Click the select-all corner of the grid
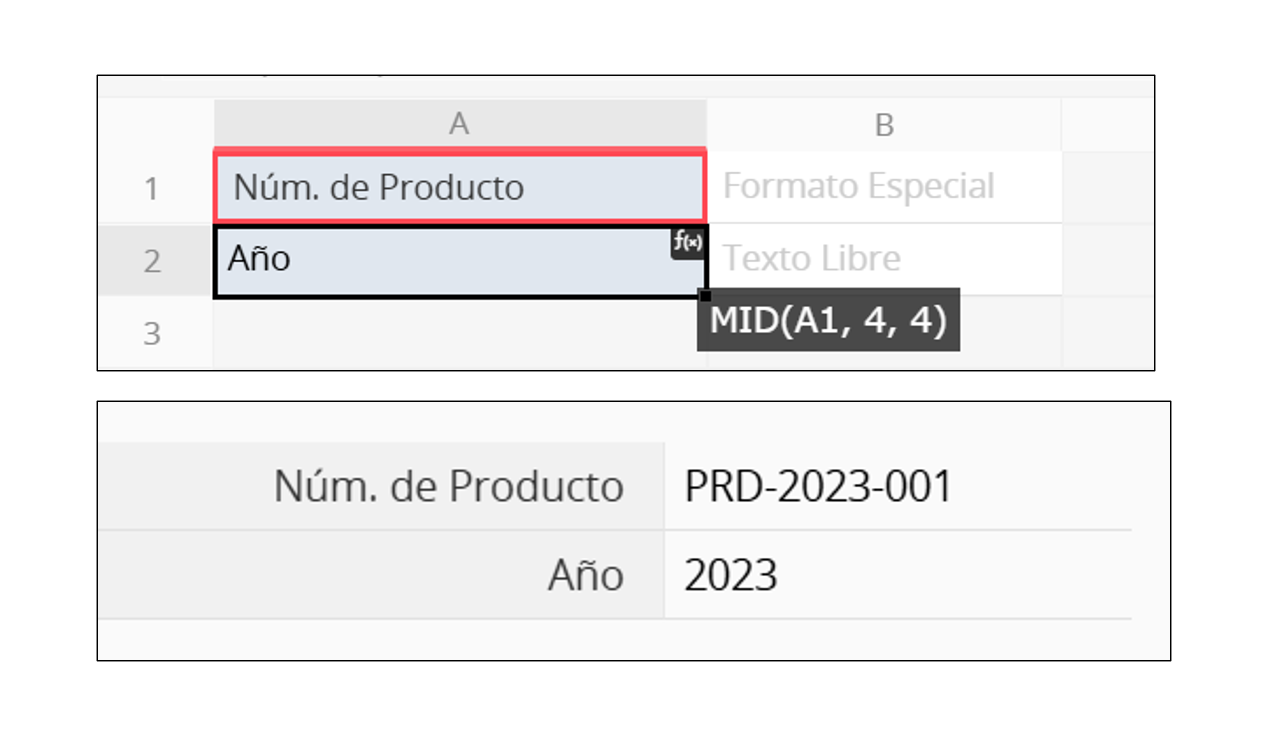This screenshot has width=1277, height=739. pos(155,124)
